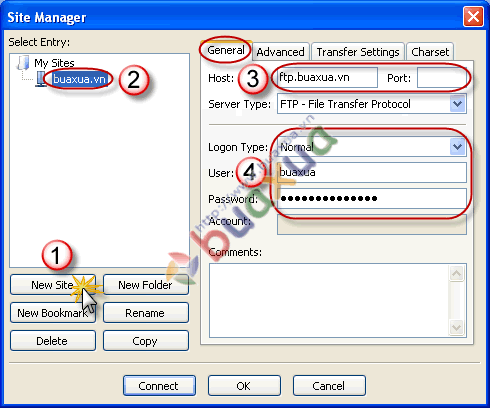Viewport: 490px width, 408px height.
Task: Click the Cancel button
Action: pyautogui.click(x=329, y=386)
